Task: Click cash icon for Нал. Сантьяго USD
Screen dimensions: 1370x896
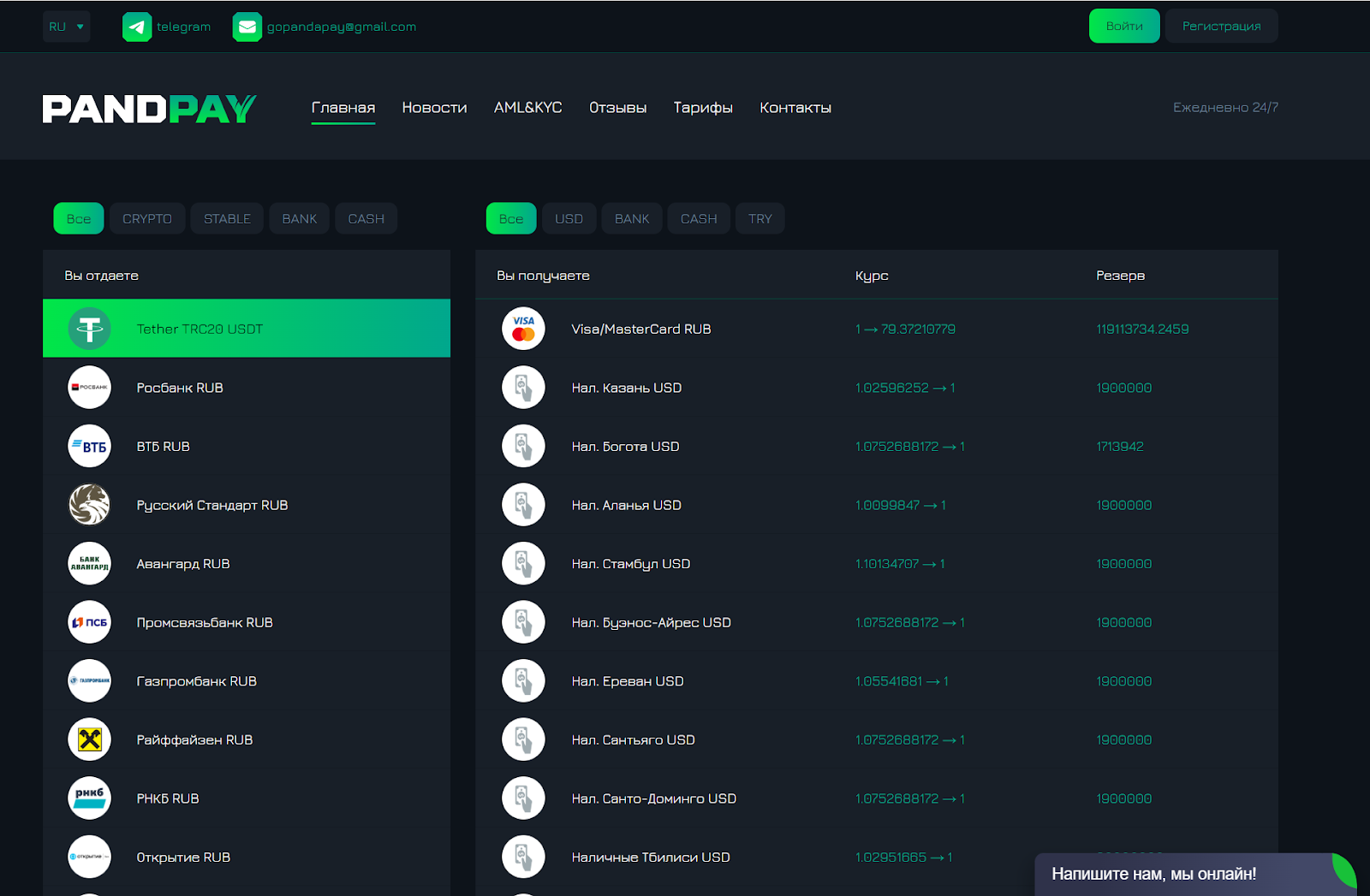Action: 523,739
